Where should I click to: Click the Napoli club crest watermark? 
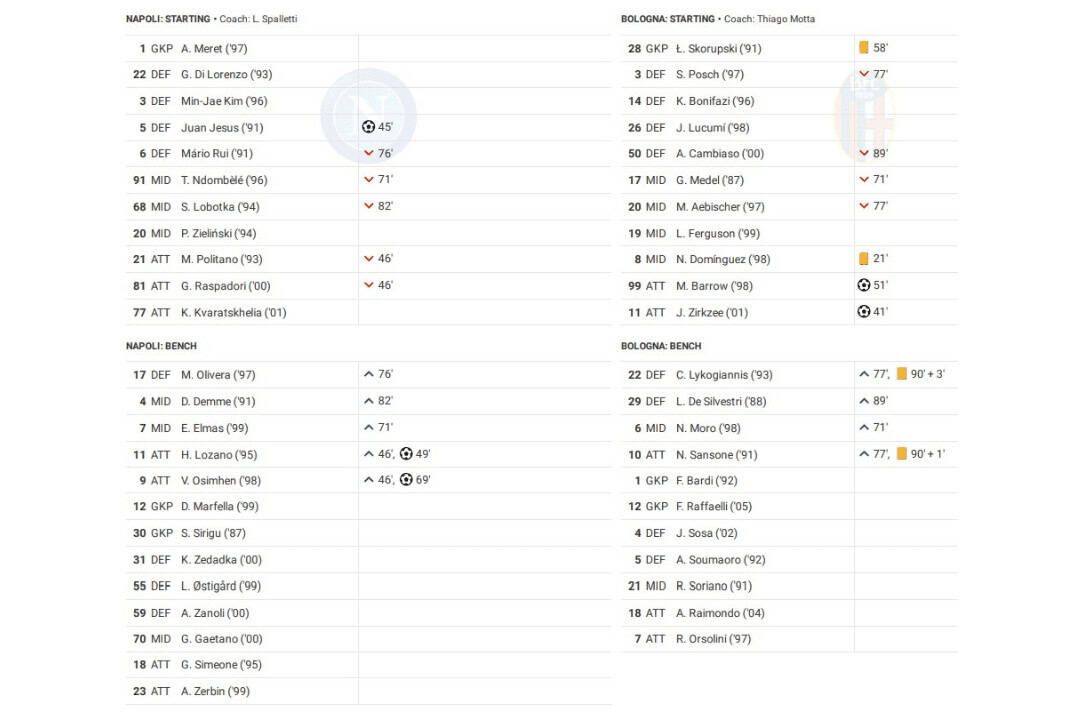point(368,115)
